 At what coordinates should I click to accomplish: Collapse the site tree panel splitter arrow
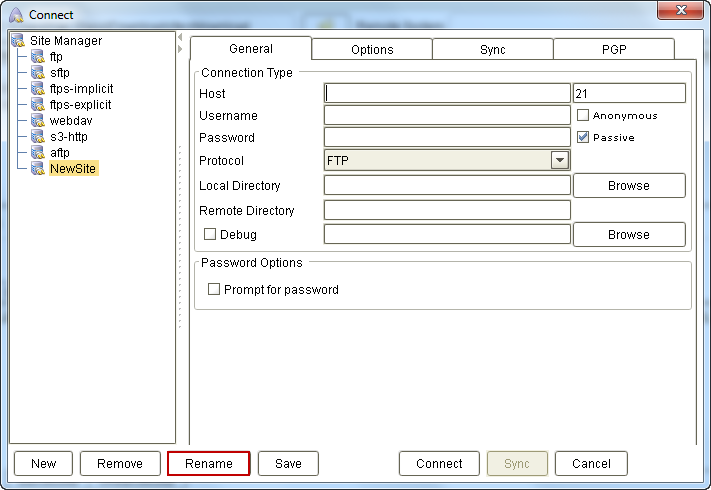click(x=180, y=49)
